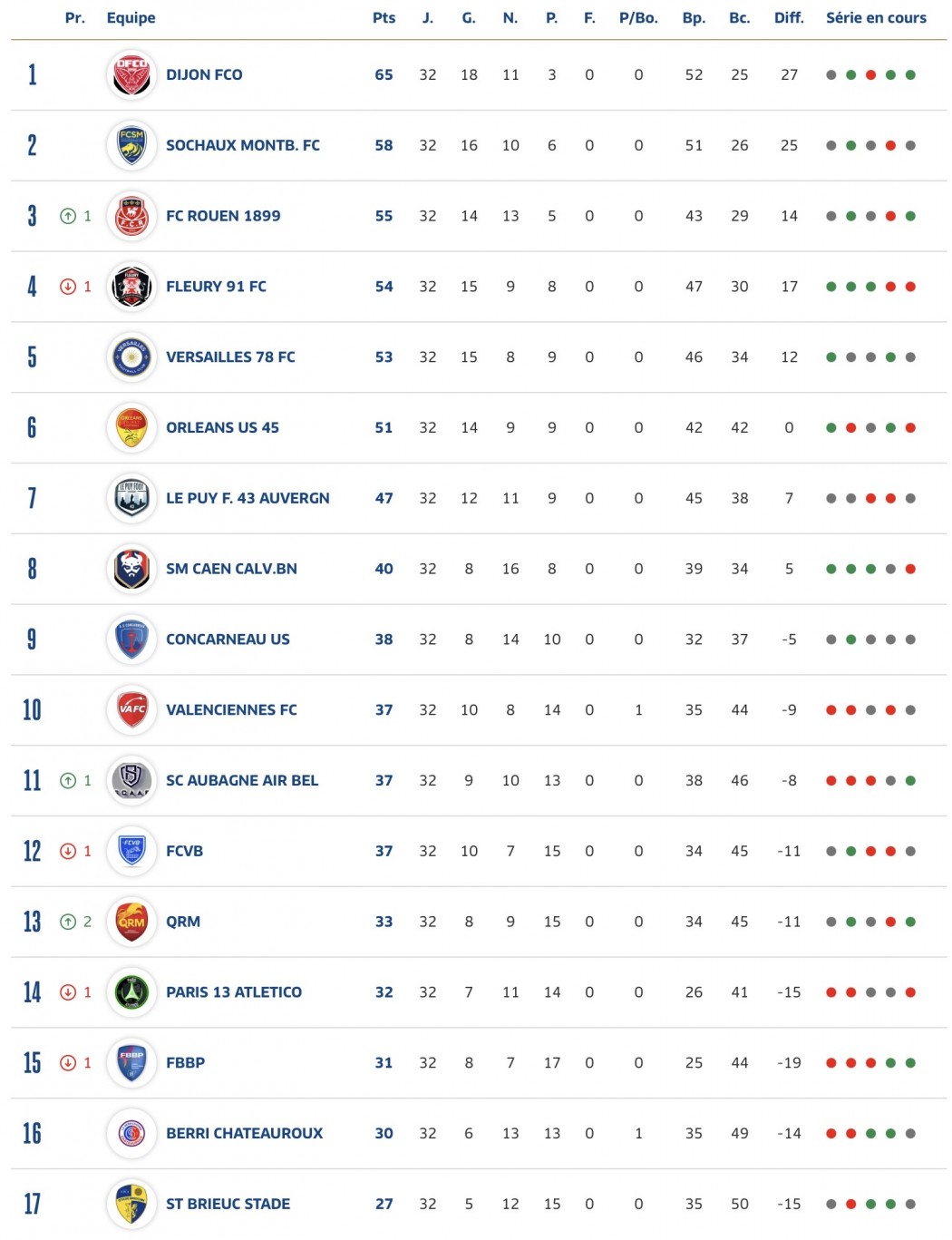Click LE PUY F. 43 AUVERGN name
The height and width of the screenshot is (1240, 952).
pyautogui.click(x=248, y=498)
